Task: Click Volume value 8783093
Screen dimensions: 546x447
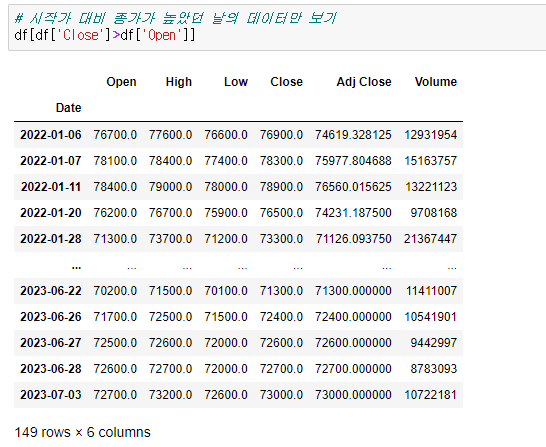Action: pyautogui.click(x=434, y=369)
